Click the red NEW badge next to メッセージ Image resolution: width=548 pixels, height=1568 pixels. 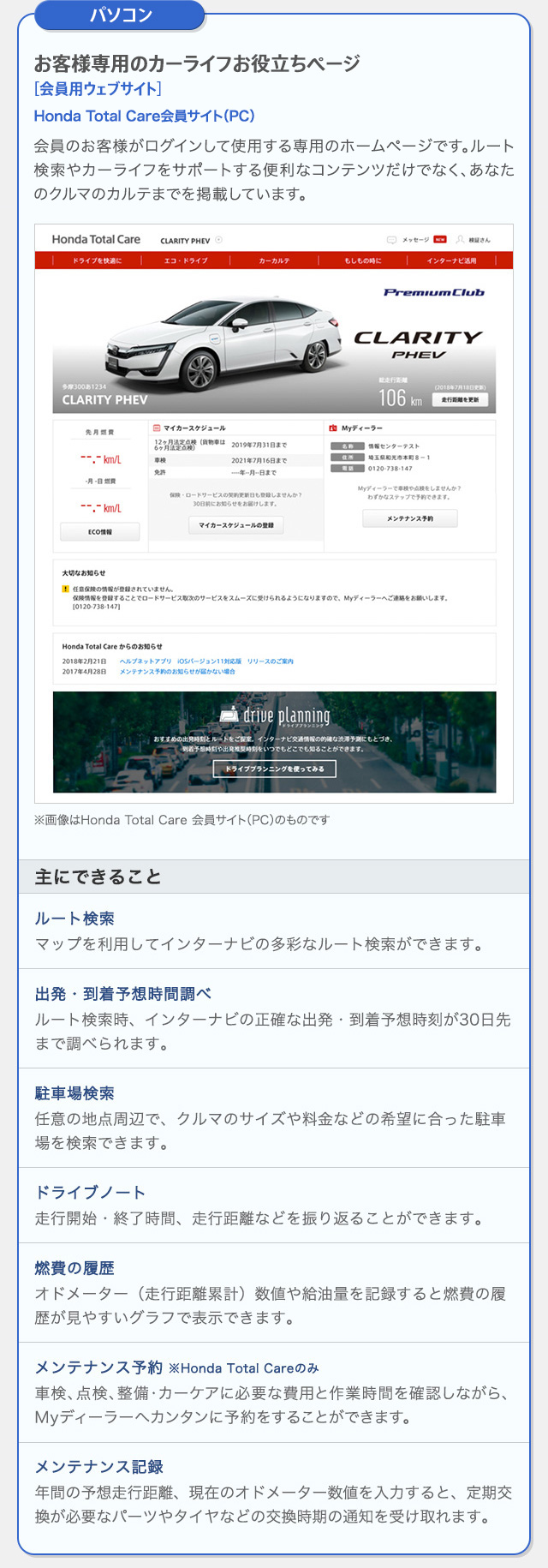[439, 240]
